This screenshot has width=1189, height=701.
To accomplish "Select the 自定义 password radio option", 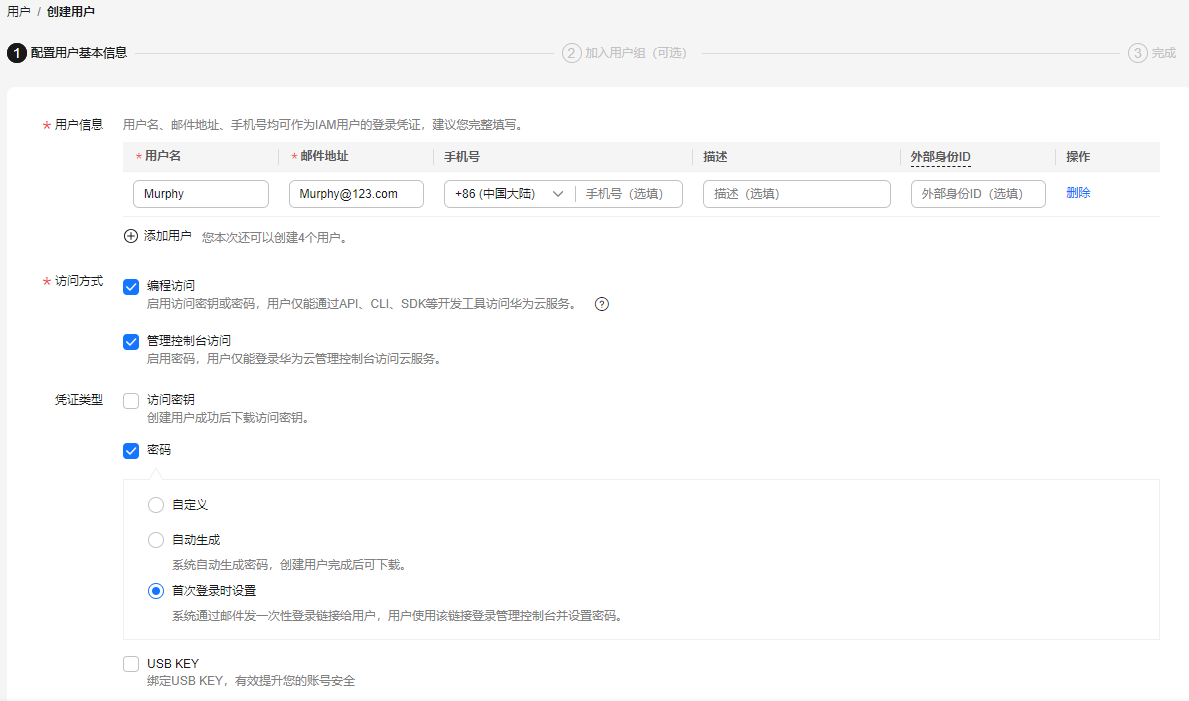I will click(x=156, y=505).
